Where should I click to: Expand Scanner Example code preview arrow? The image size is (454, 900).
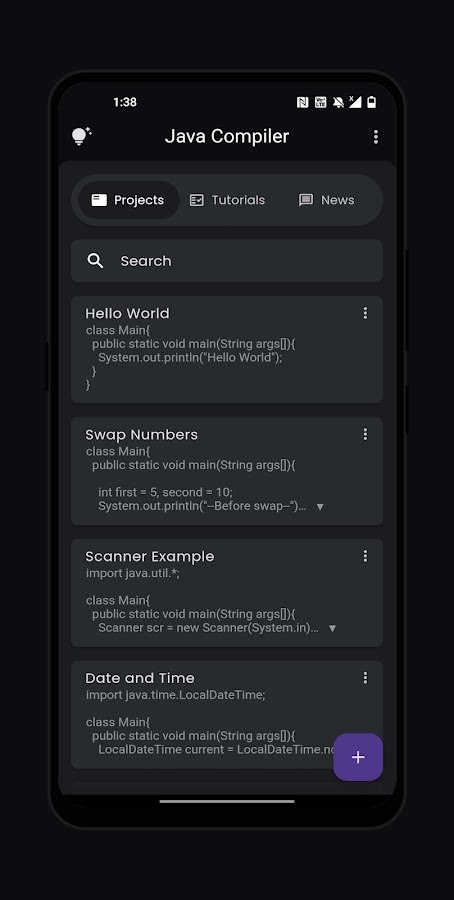pos(332,629)
